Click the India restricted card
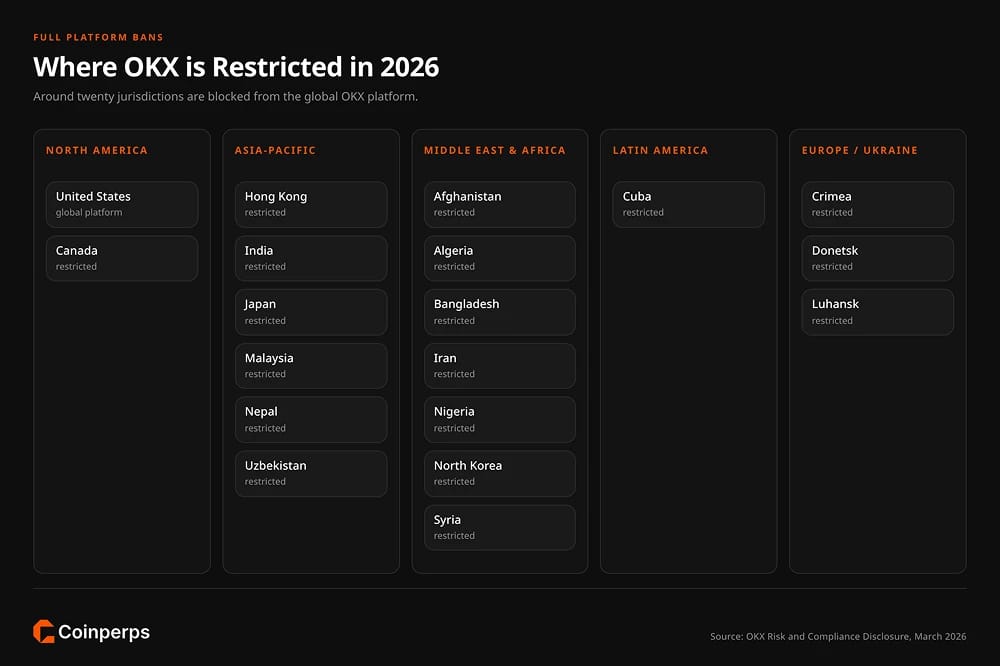Viewport: 1000px width, 666px height. [x=311, y=258]
